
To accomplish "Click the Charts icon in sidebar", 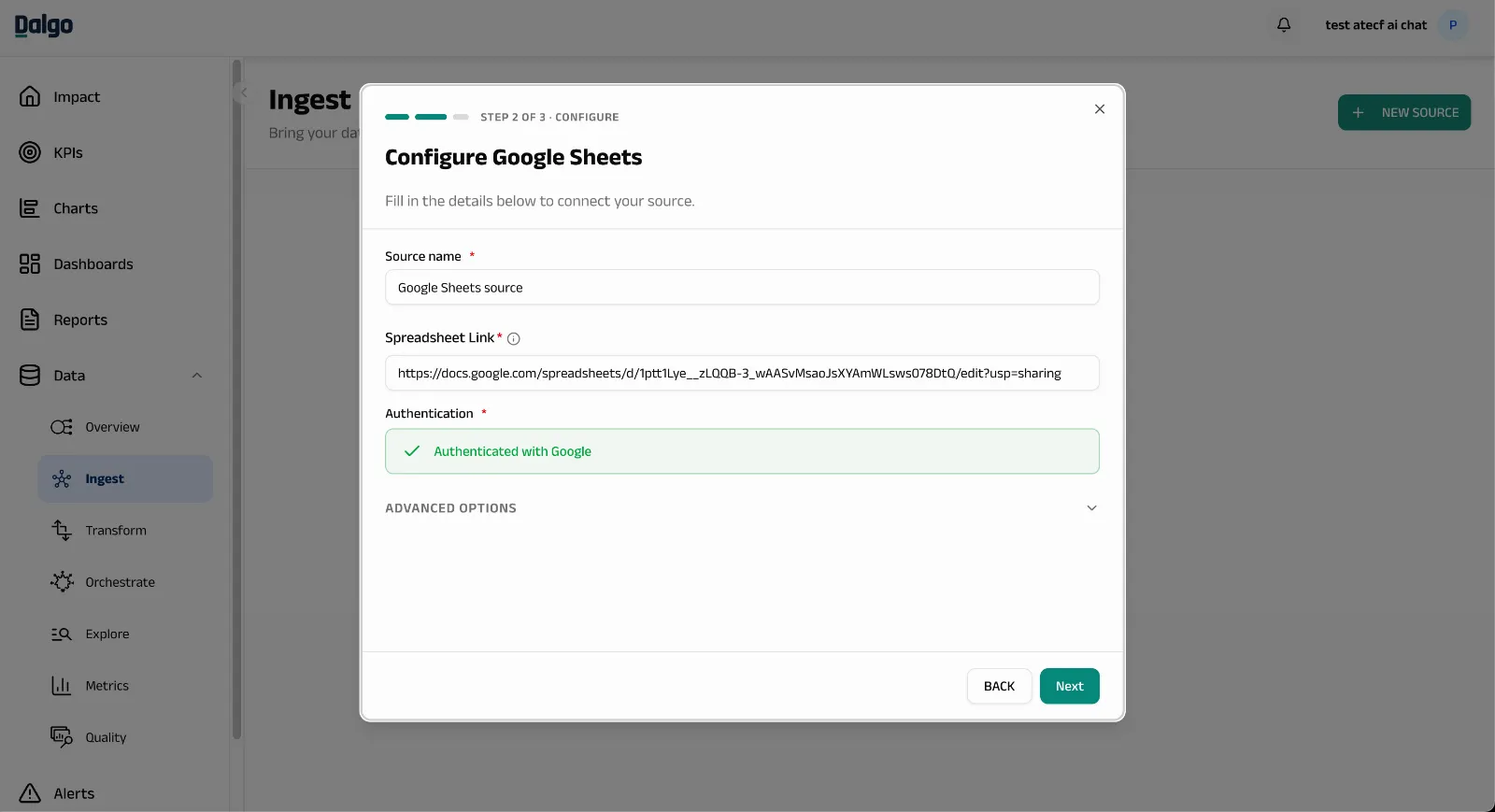I will (x=30, y=208).
